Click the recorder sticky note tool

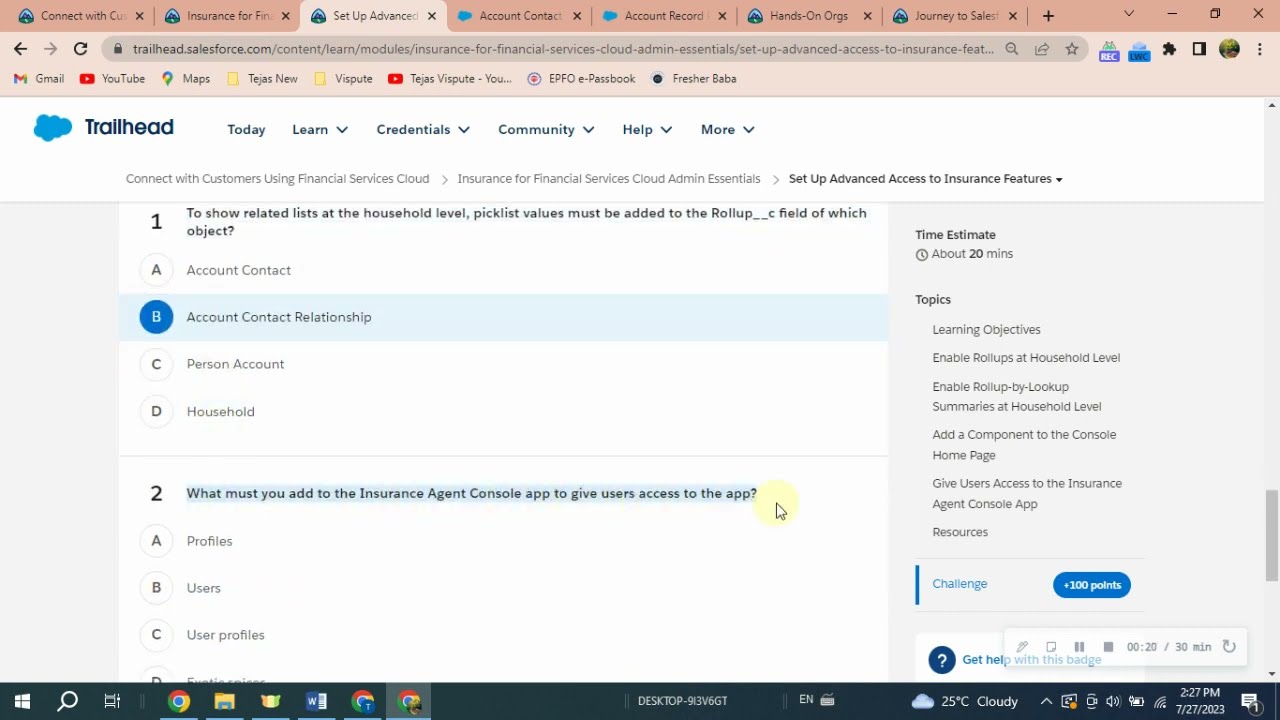tap(1051, 647)
